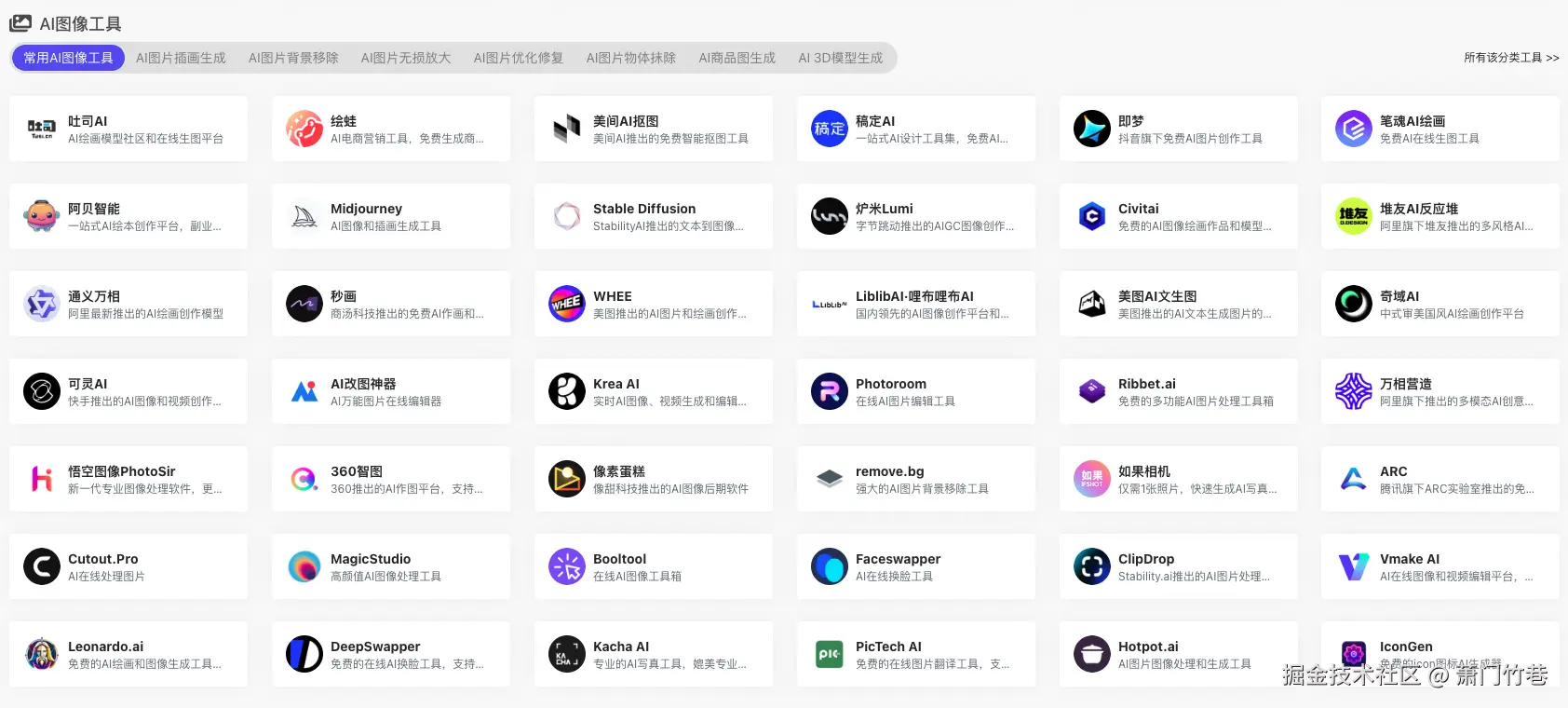Open the DeepSwapper title link

[375, 647]
